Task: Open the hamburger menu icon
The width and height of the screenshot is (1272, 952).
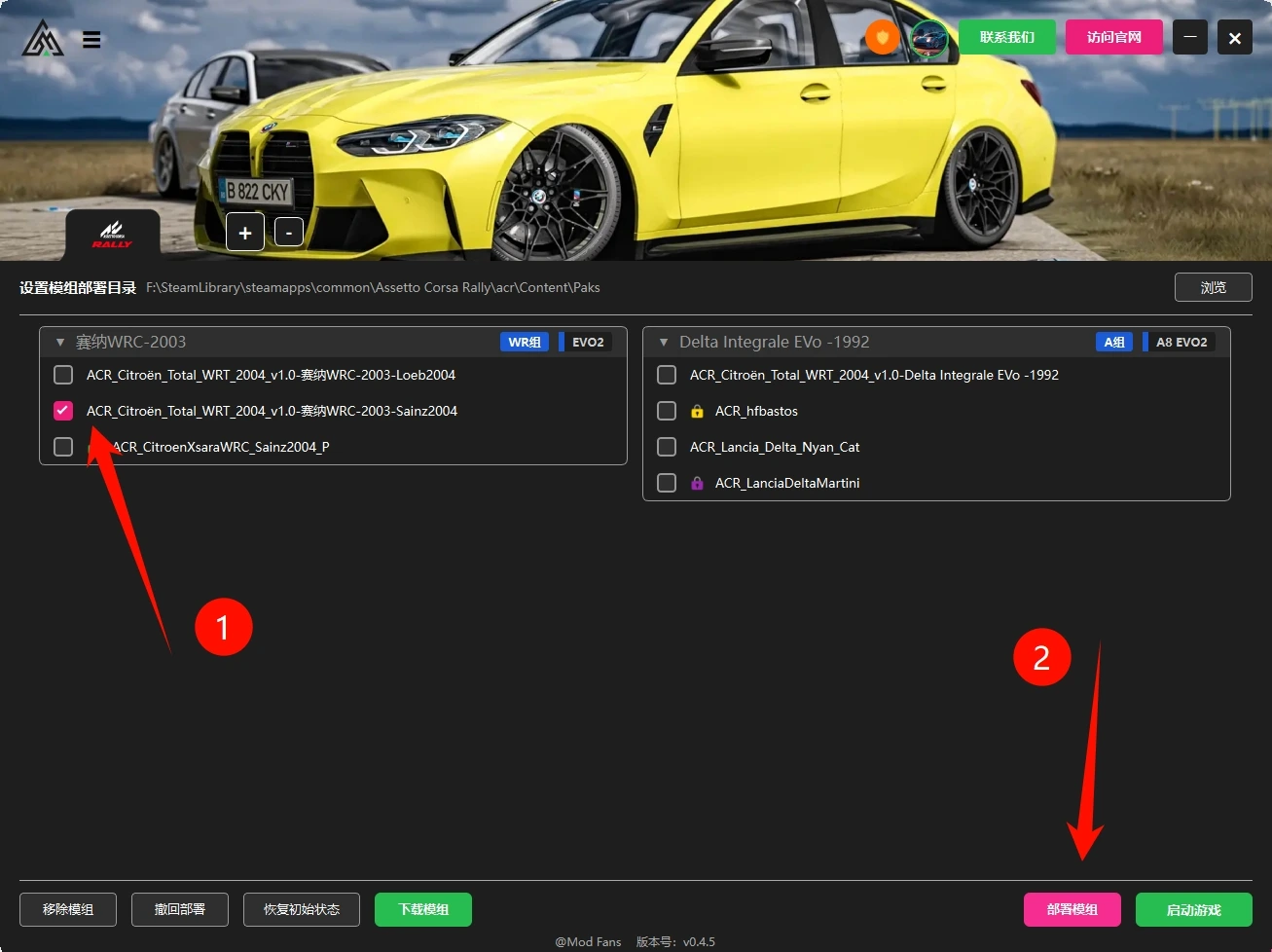Action: point(91,40)
